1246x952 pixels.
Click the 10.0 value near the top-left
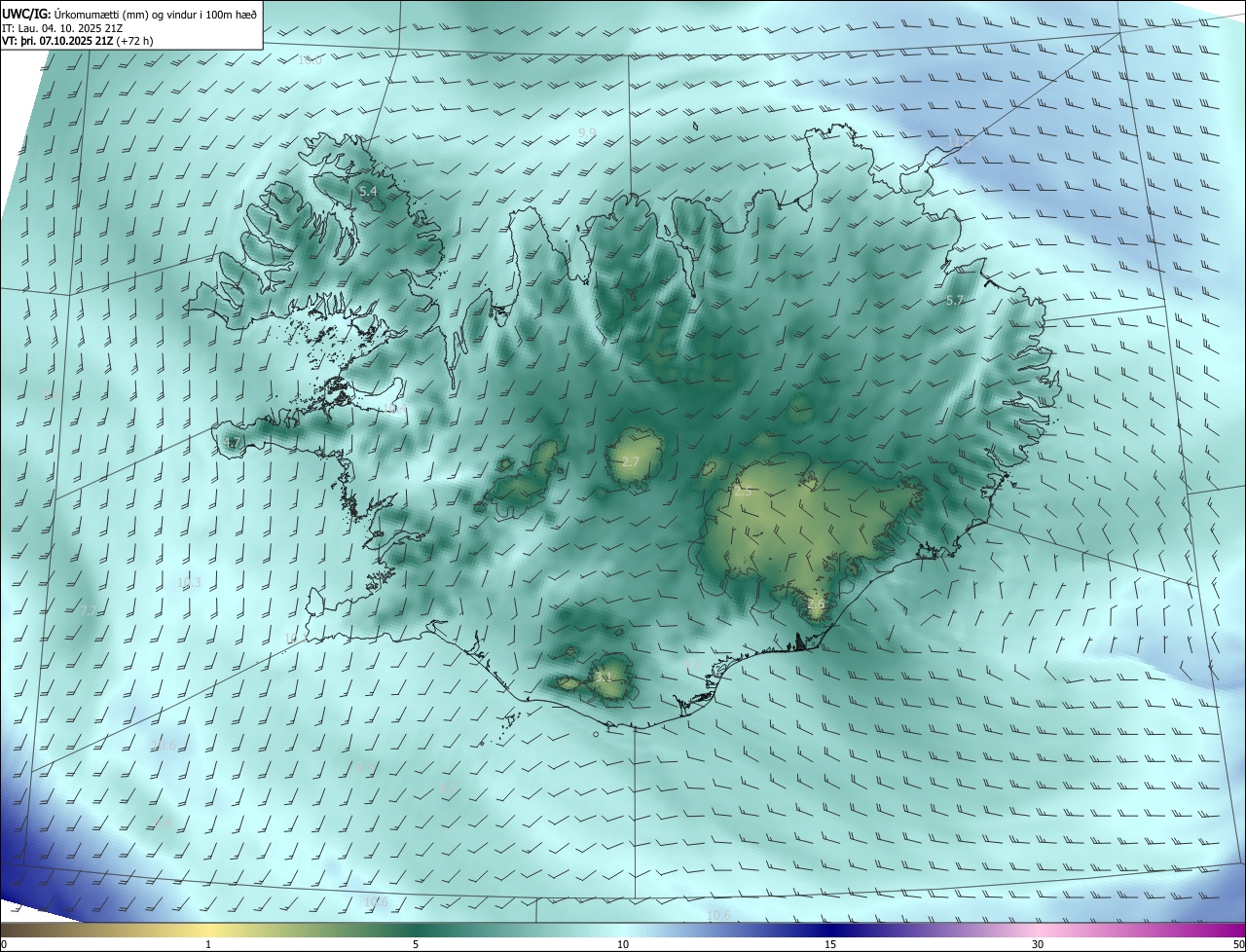click(310, 60)
